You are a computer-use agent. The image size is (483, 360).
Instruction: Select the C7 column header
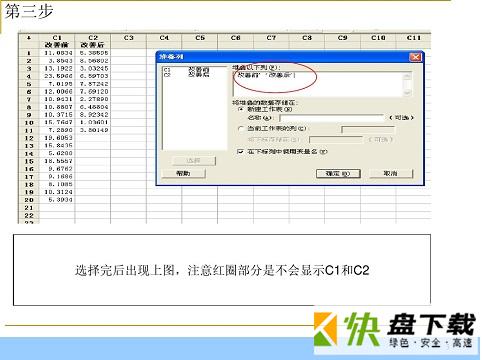coord(271,38)
